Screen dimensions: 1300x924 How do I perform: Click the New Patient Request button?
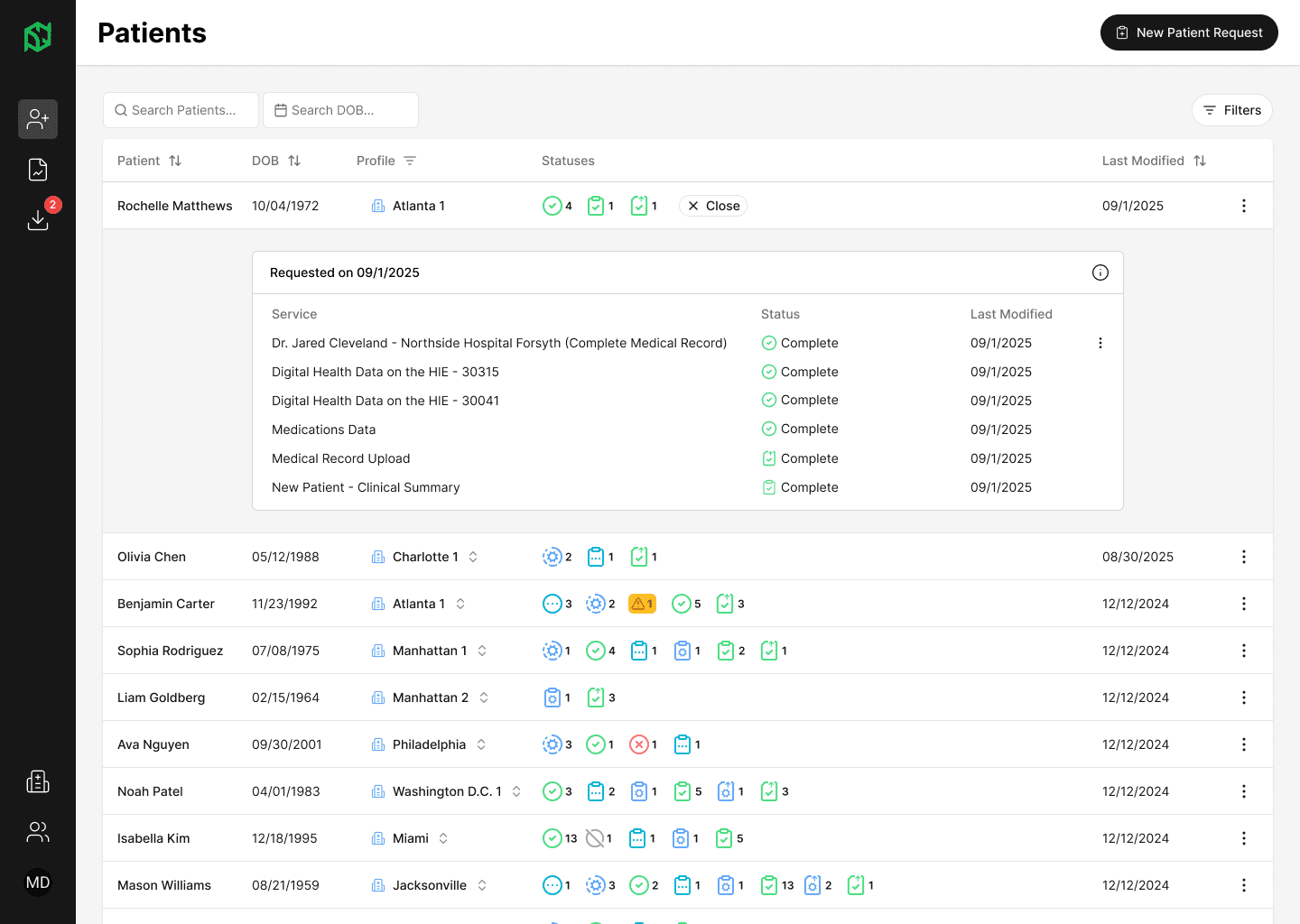pyautogui.click(x=1189, y=32)
